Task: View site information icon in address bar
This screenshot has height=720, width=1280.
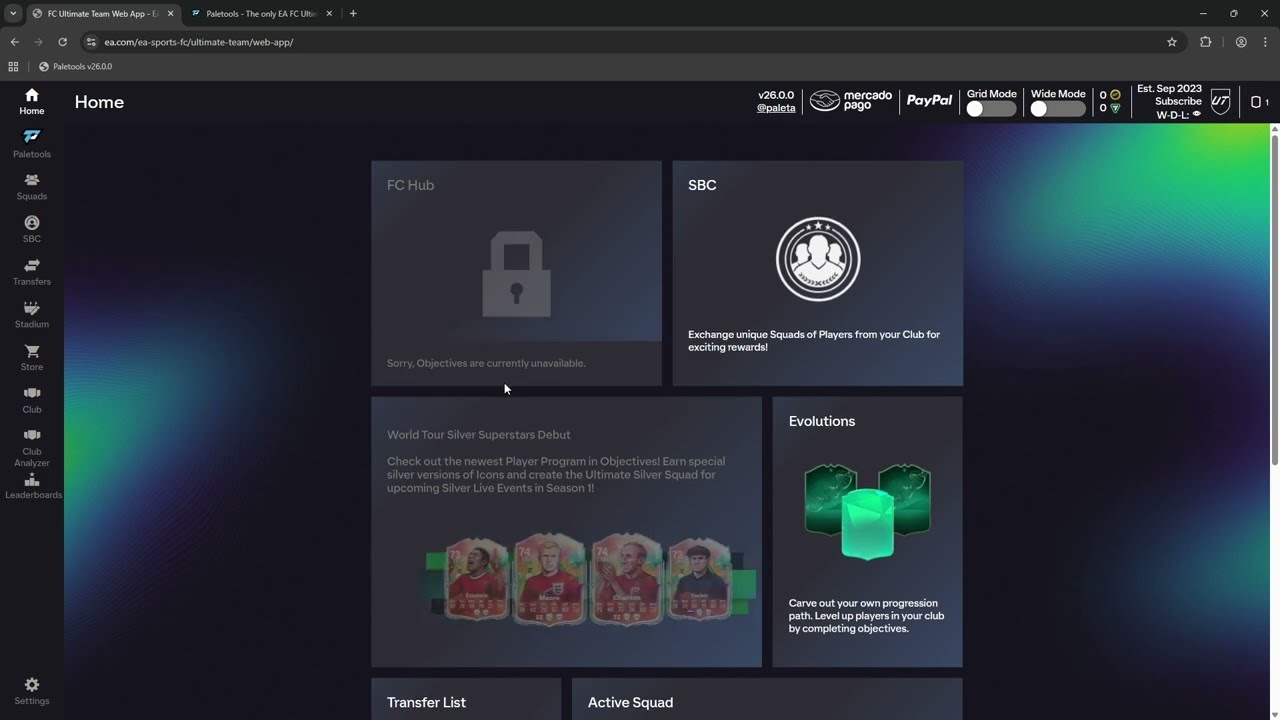Action: [91, 42]
